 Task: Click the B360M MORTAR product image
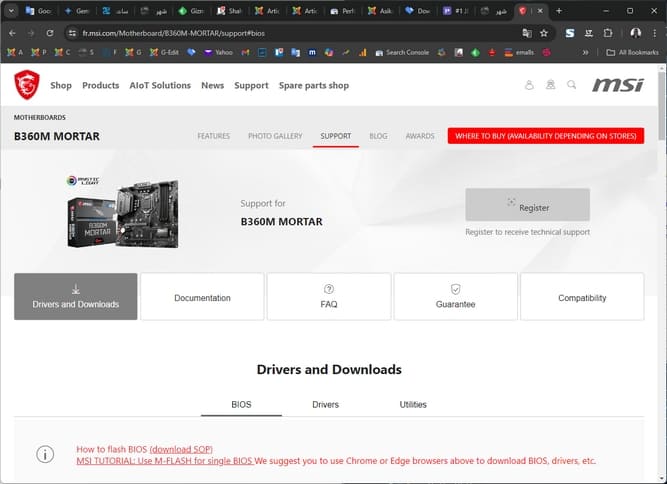pos(123,212)
